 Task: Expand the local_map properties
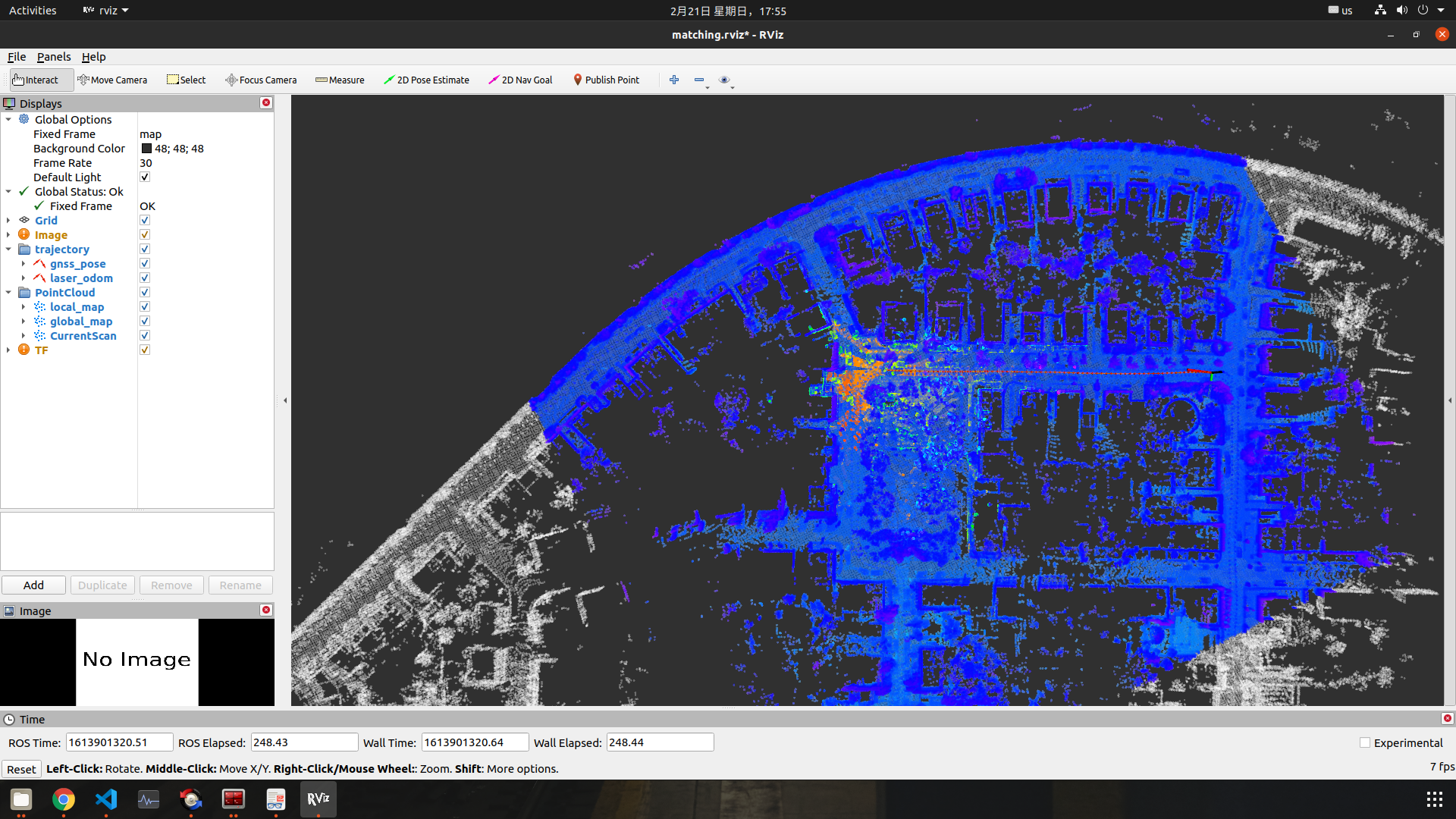pos(24,306)
